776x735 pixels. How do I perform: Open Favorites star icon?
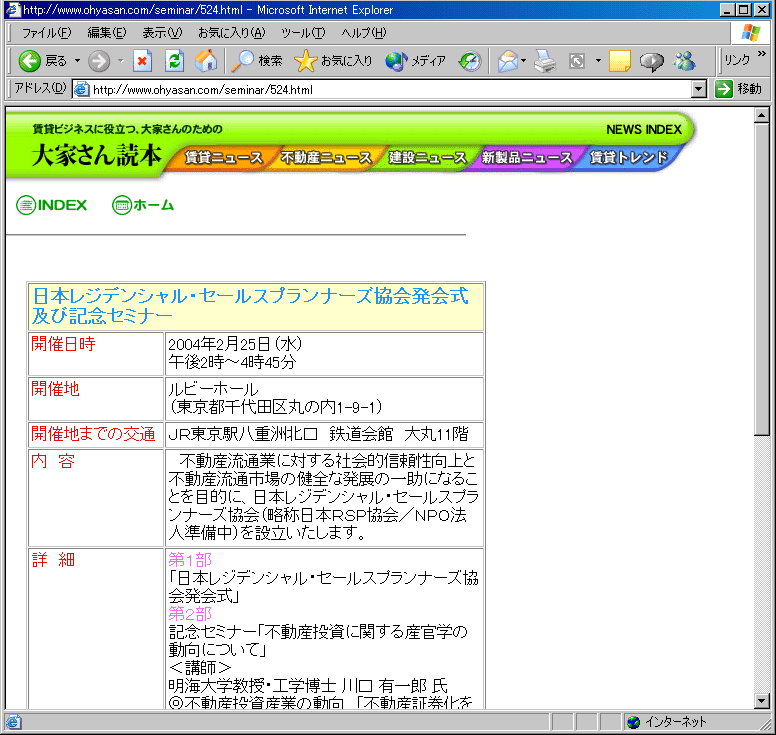point(305,61)
